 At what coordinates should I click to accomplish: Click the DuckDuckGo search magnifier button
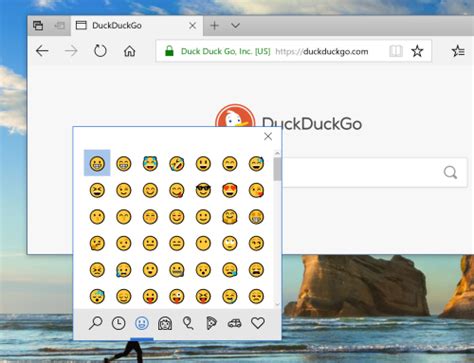[x=450, y=173]
